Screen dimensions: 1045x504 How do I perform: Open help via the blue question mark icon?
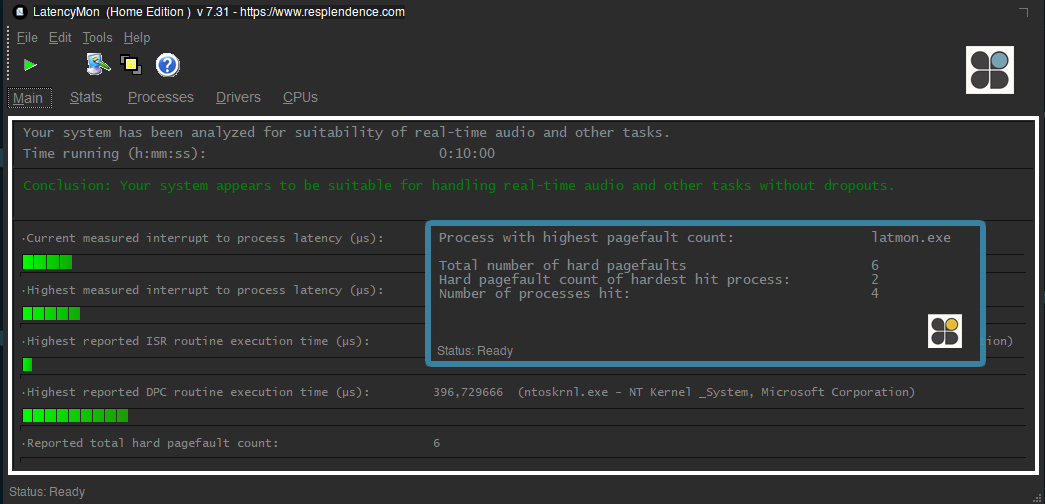(168, 65)
